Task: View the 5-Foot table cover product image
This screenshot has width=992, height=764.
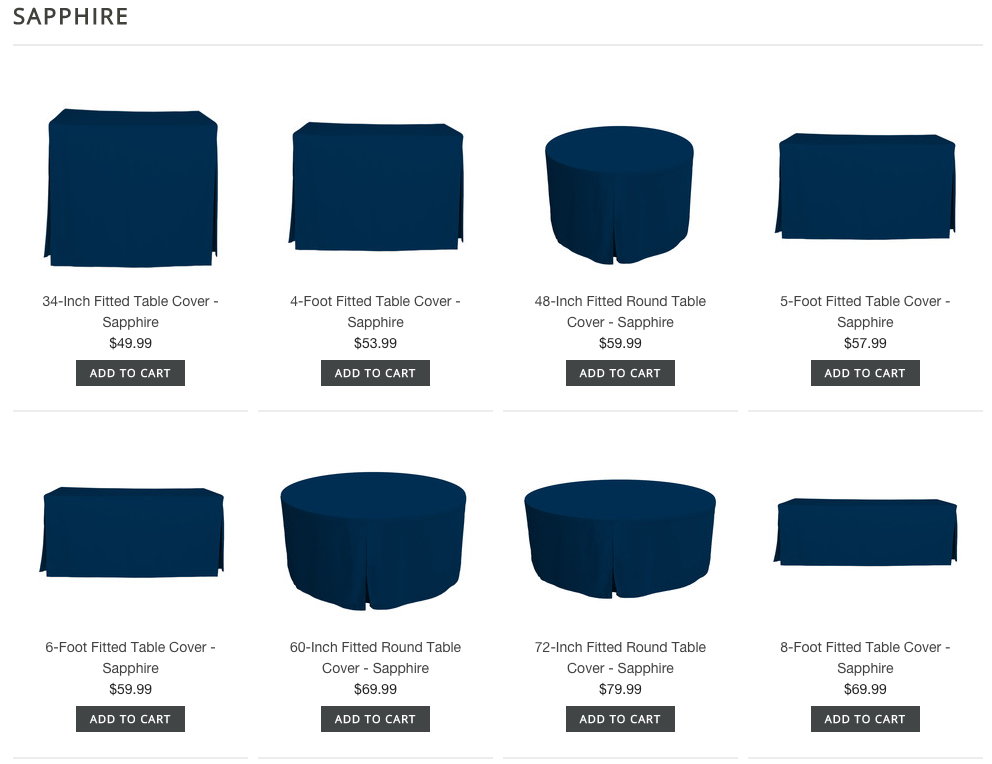Action: point(865,187)
